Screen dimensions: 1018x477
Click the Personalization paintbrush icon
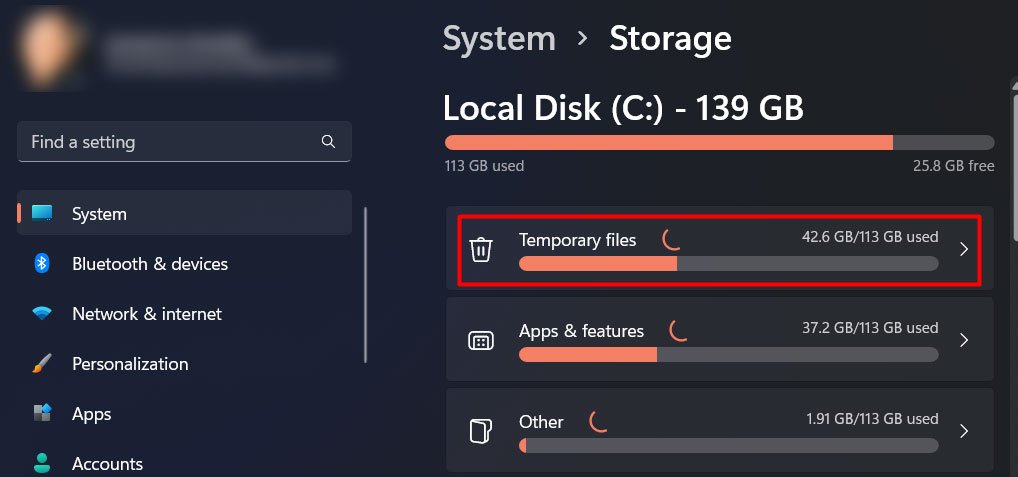point(42,363)
